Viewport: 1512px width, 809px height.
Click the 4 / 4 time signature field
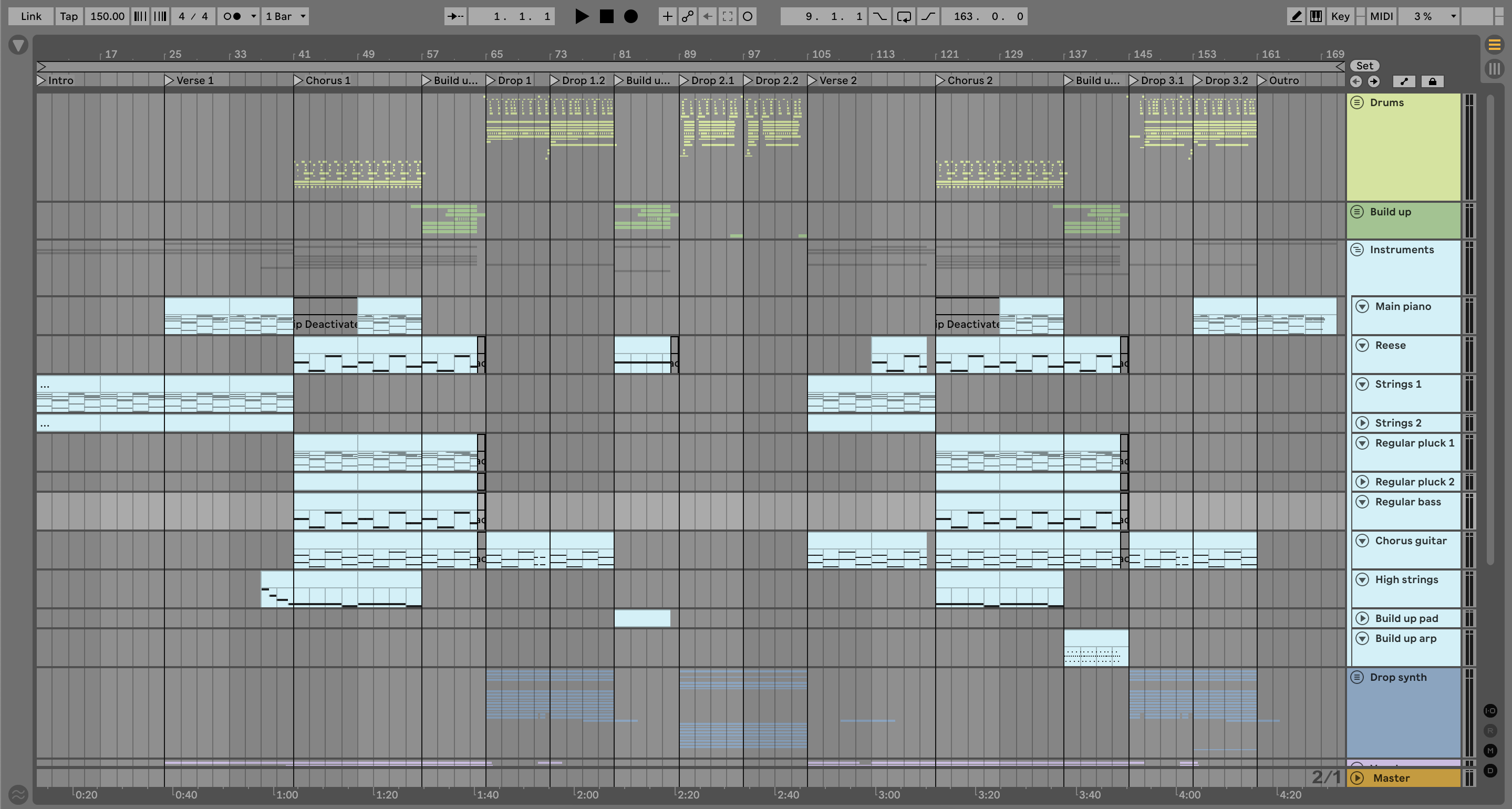coord(193,16)
